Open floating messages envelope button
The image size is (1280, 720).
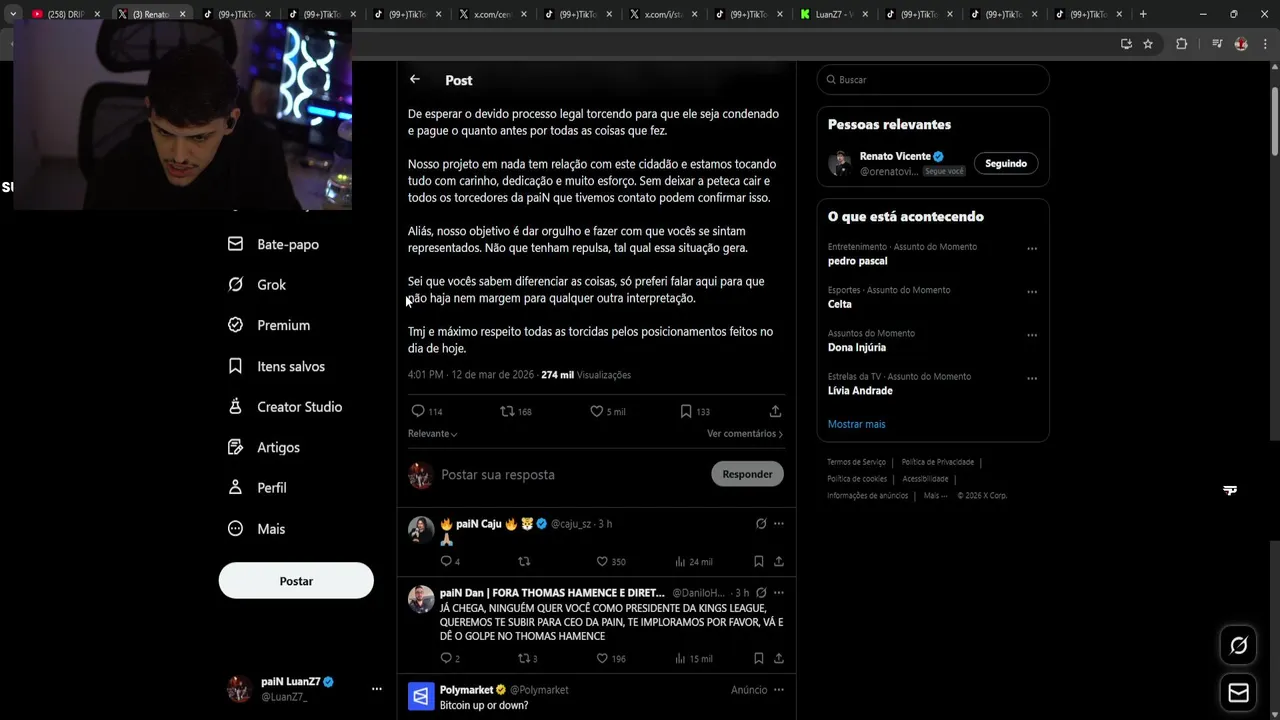click(1238, 693)
